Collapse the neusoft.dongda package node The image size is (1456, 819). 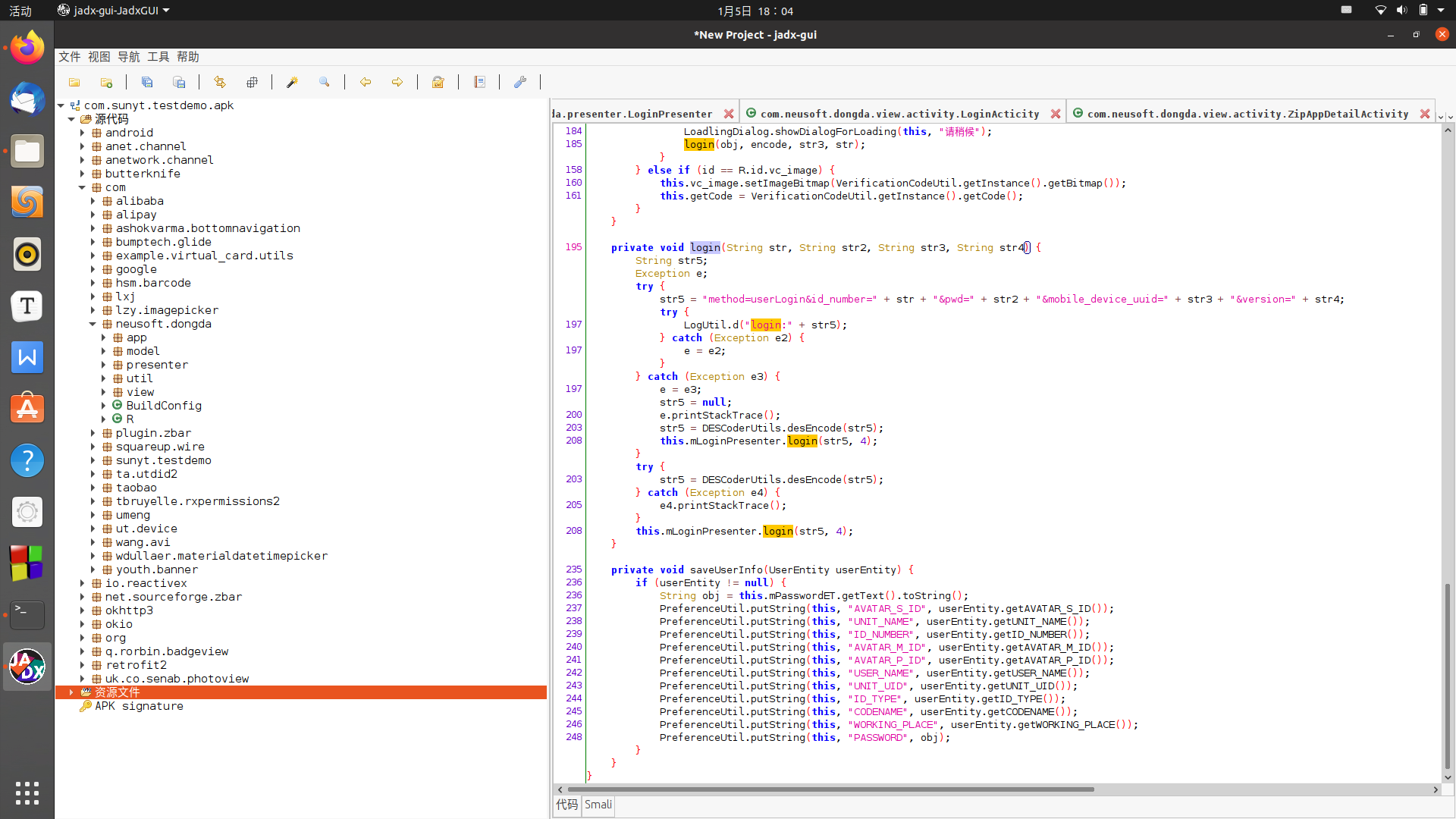pyautogui.click(x=93, y=324)
